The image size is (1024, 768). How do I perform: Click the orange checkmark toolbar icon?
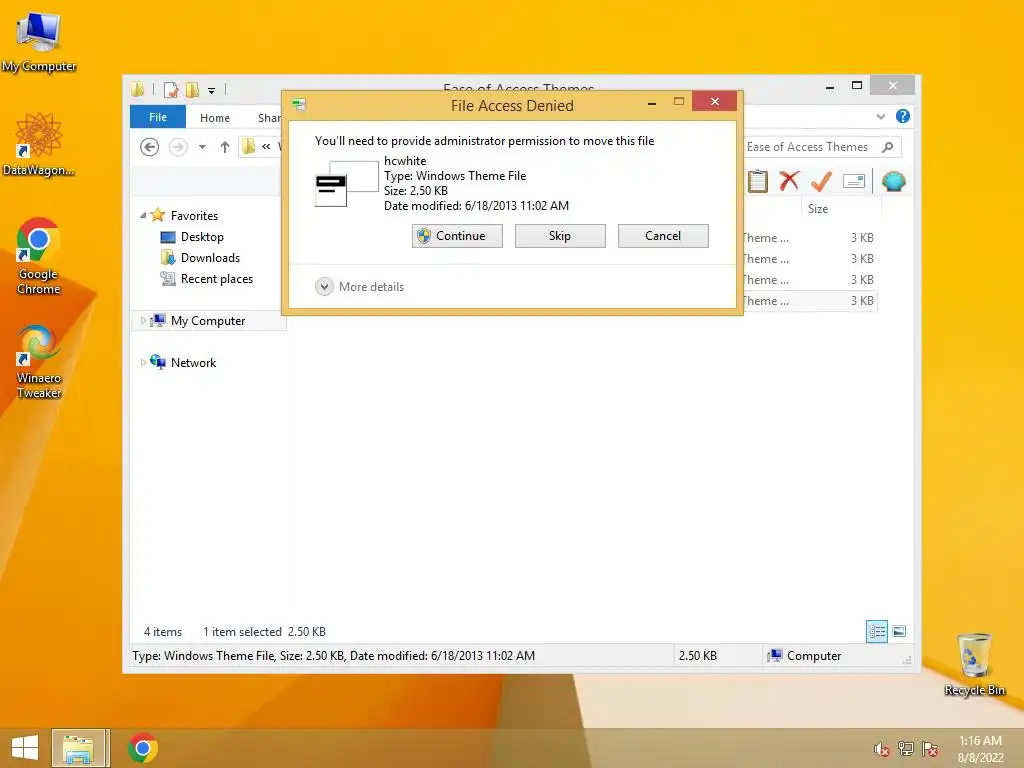[x=821, y=181]
